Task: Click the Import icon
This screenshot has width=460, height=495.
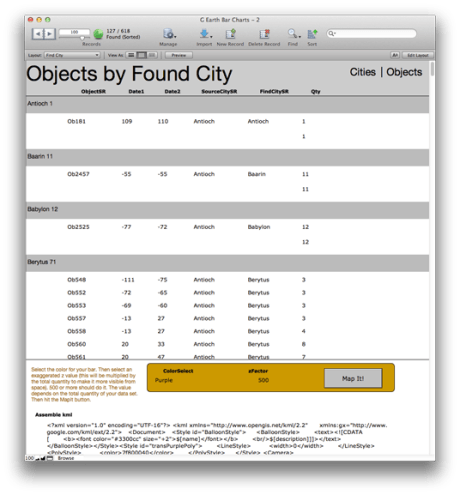Action: (x=204, y=34)
